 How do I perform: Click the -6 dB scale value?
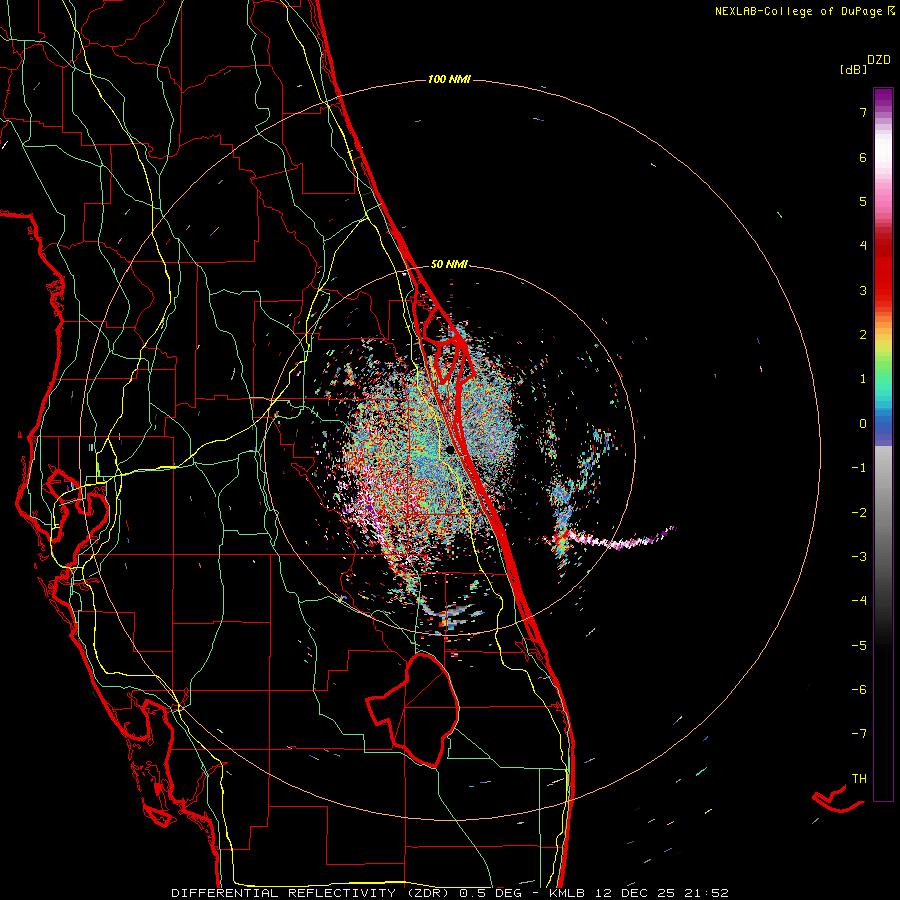coord(859,690)
